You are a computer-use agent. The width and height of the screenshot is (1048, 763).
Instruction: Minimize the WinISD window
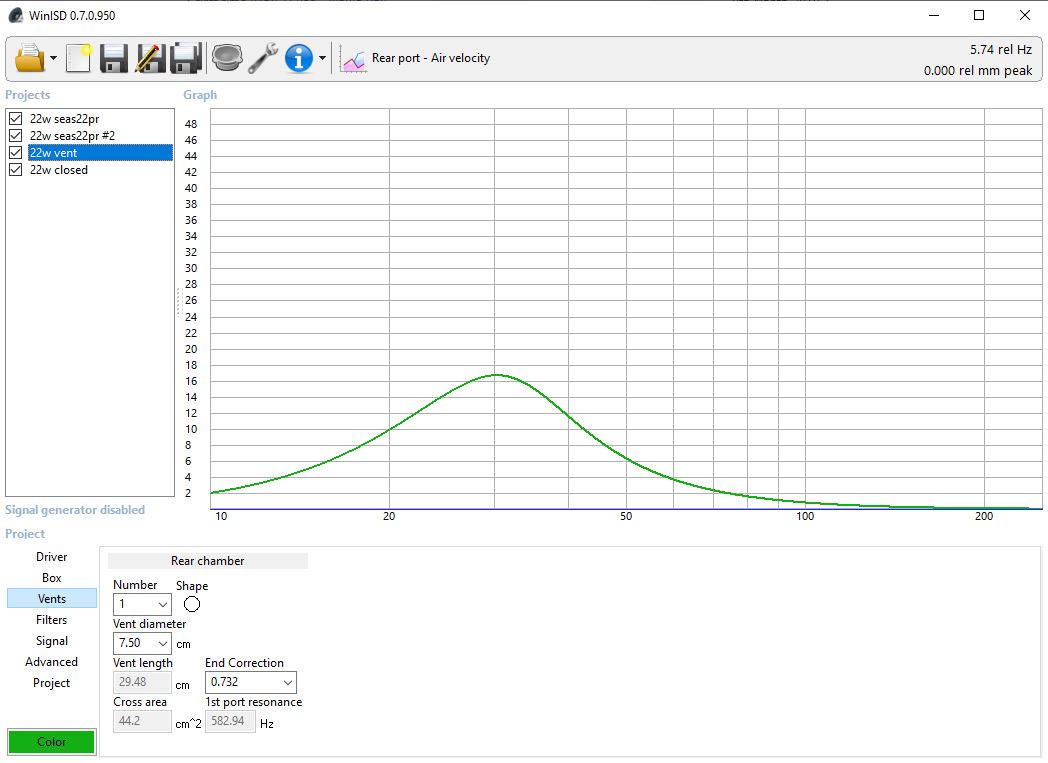[934, 15]
